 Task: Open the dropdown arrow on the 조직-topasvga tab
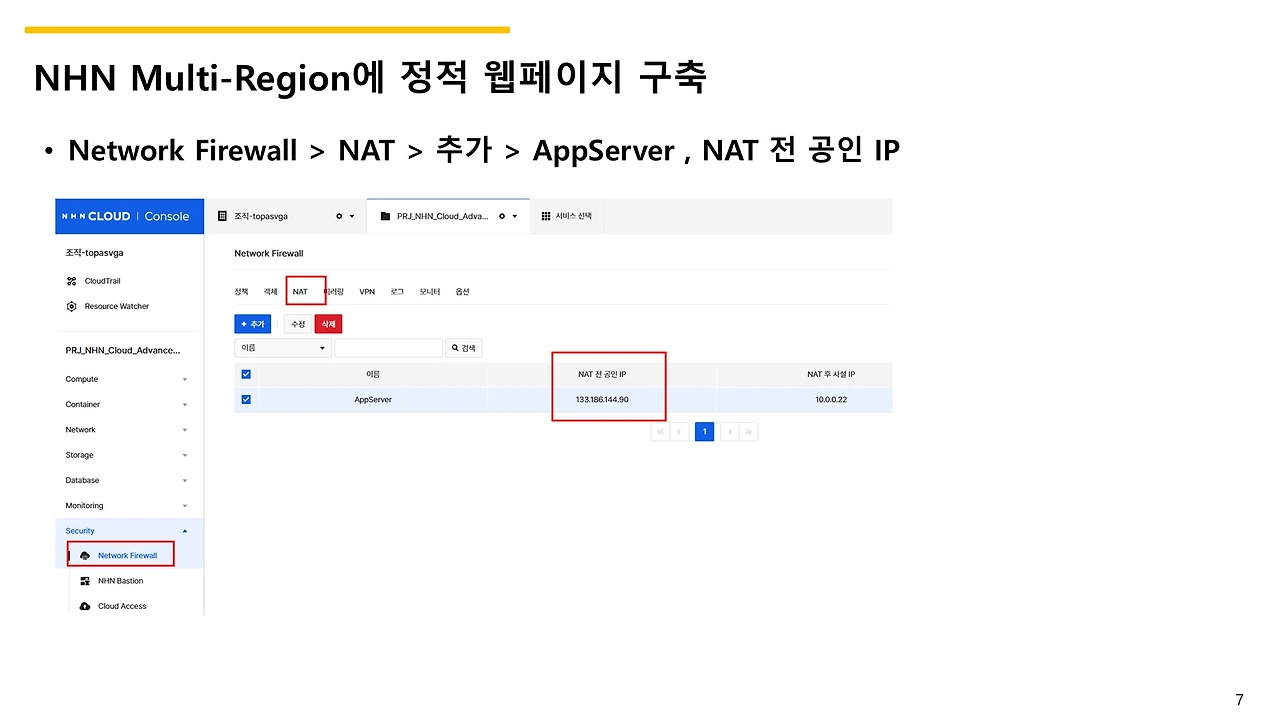[352, 216]
